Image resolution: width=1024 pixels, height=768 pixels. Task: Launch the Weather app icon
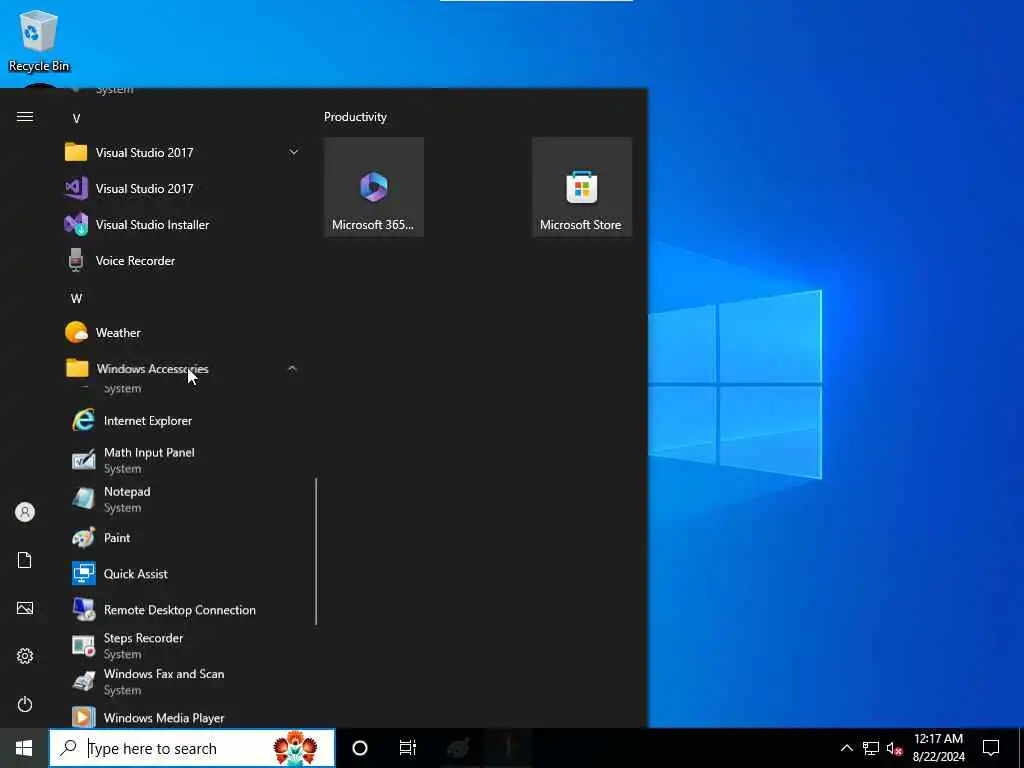(x=76, y=332)
